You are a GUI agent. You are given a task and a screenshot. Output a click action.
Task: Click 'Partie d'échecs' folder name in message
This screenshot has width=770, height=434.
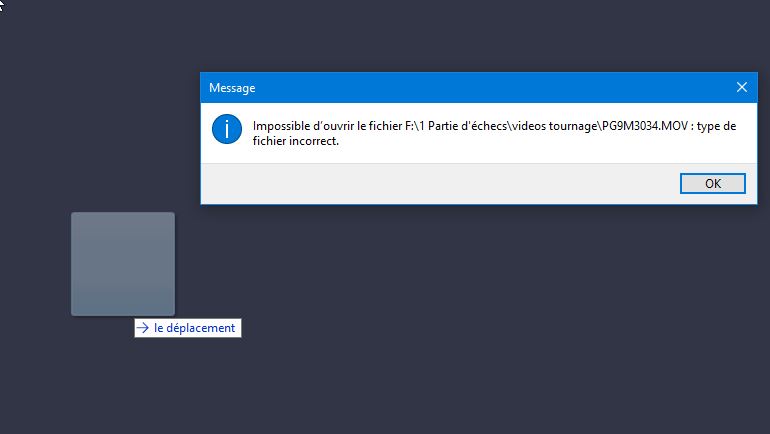click(x=469, y=126)
